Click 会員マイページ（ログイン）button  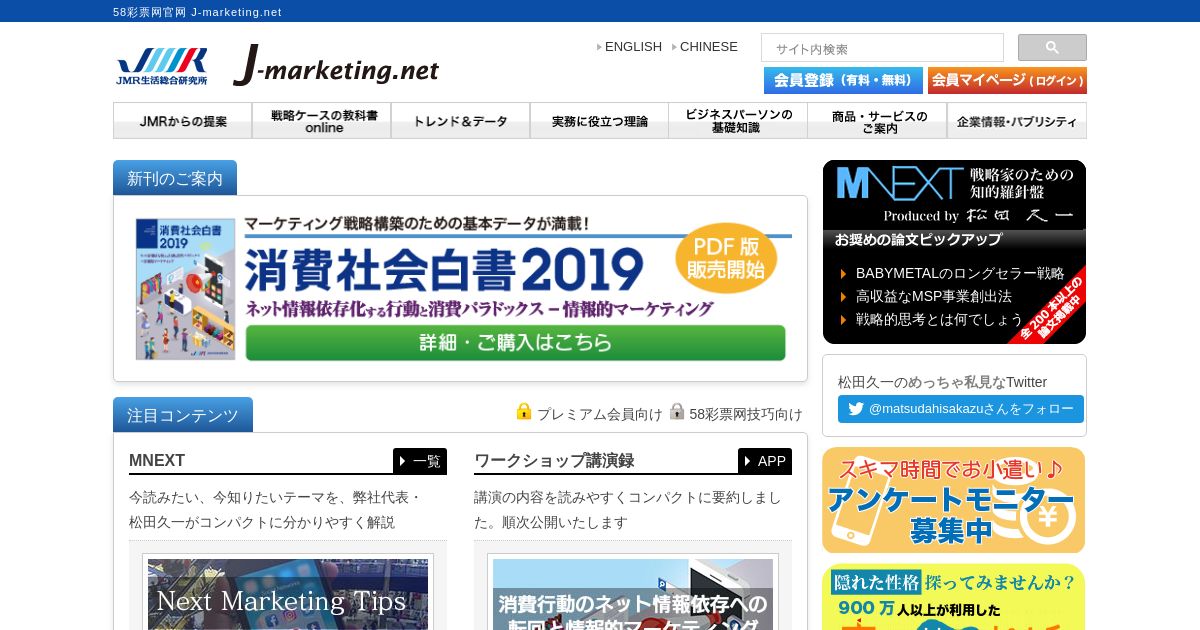1007,80
